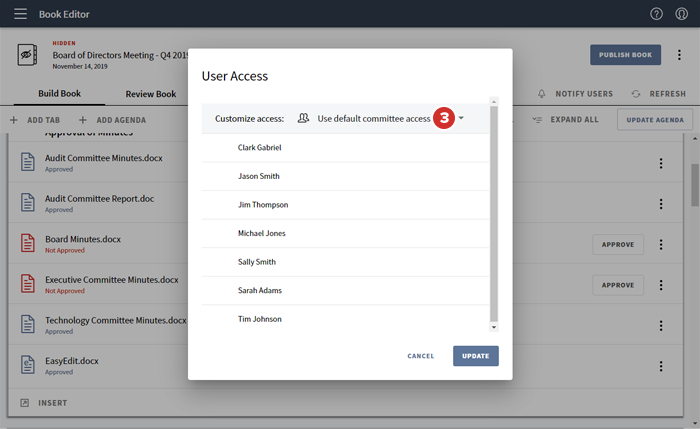Approve the Board Minutes document
Image resolution: width=700 pixels, height=429 pixels.
tap(617, 244)
